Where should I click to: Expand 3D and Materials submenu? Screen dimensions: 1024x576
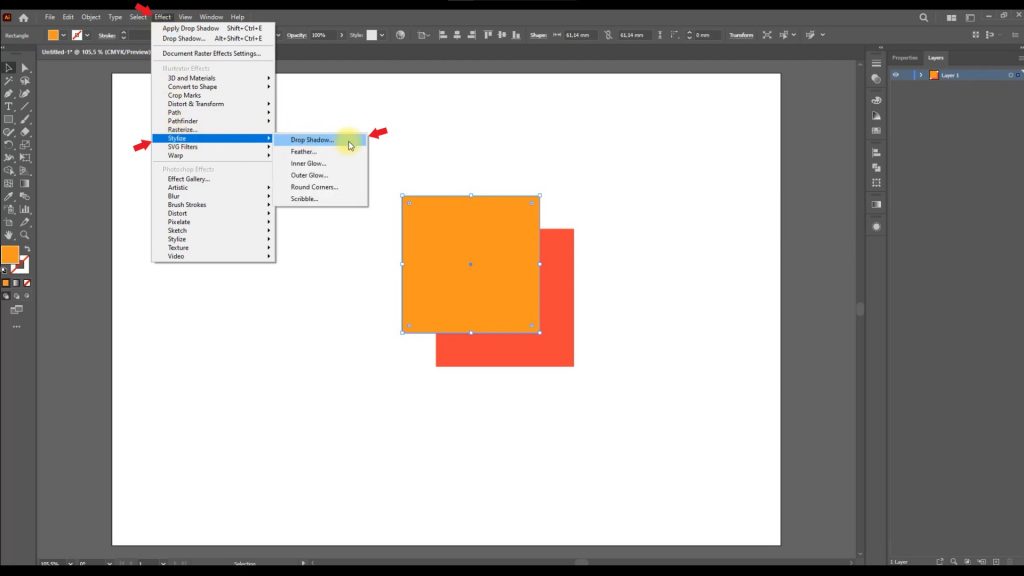pyautogui.click(x=213, y=78)
